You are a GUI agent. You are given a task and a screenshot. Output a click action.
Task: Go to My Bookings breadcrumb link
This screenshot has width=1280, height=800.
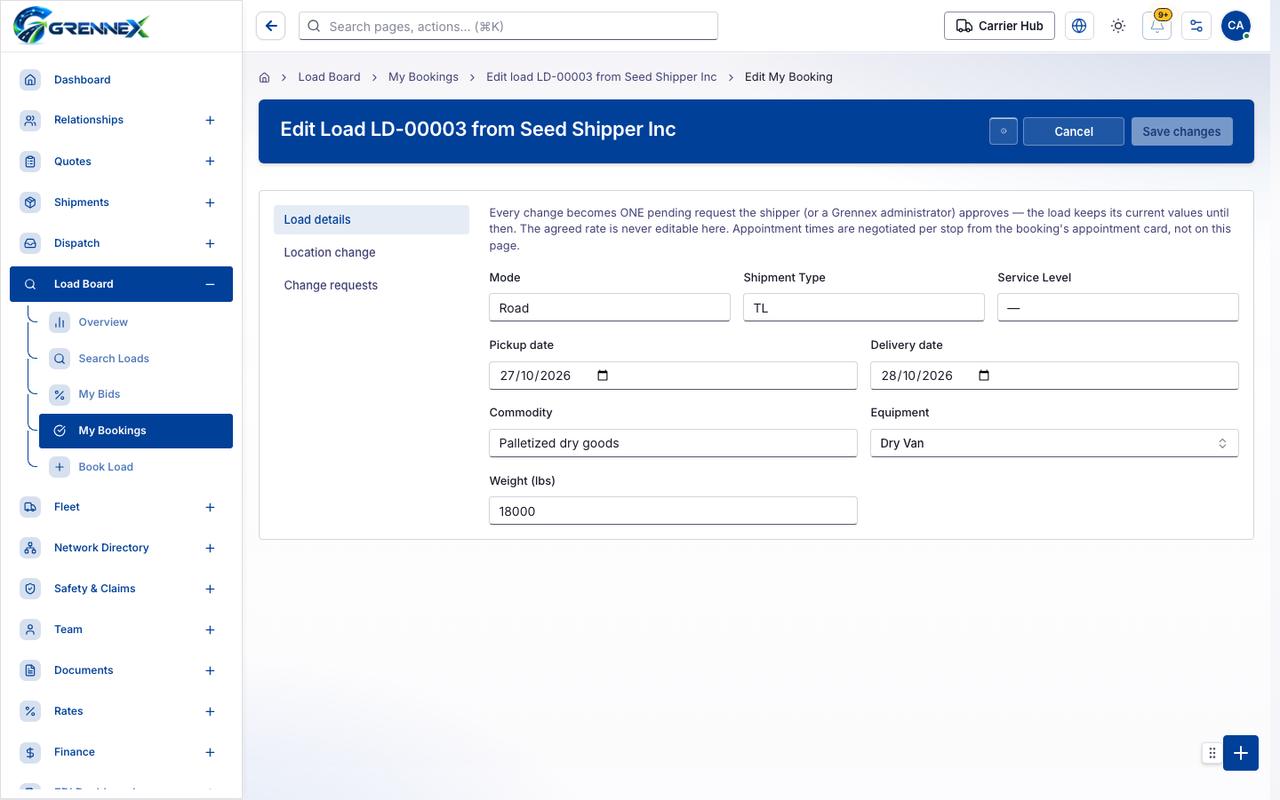pos(423,77)
